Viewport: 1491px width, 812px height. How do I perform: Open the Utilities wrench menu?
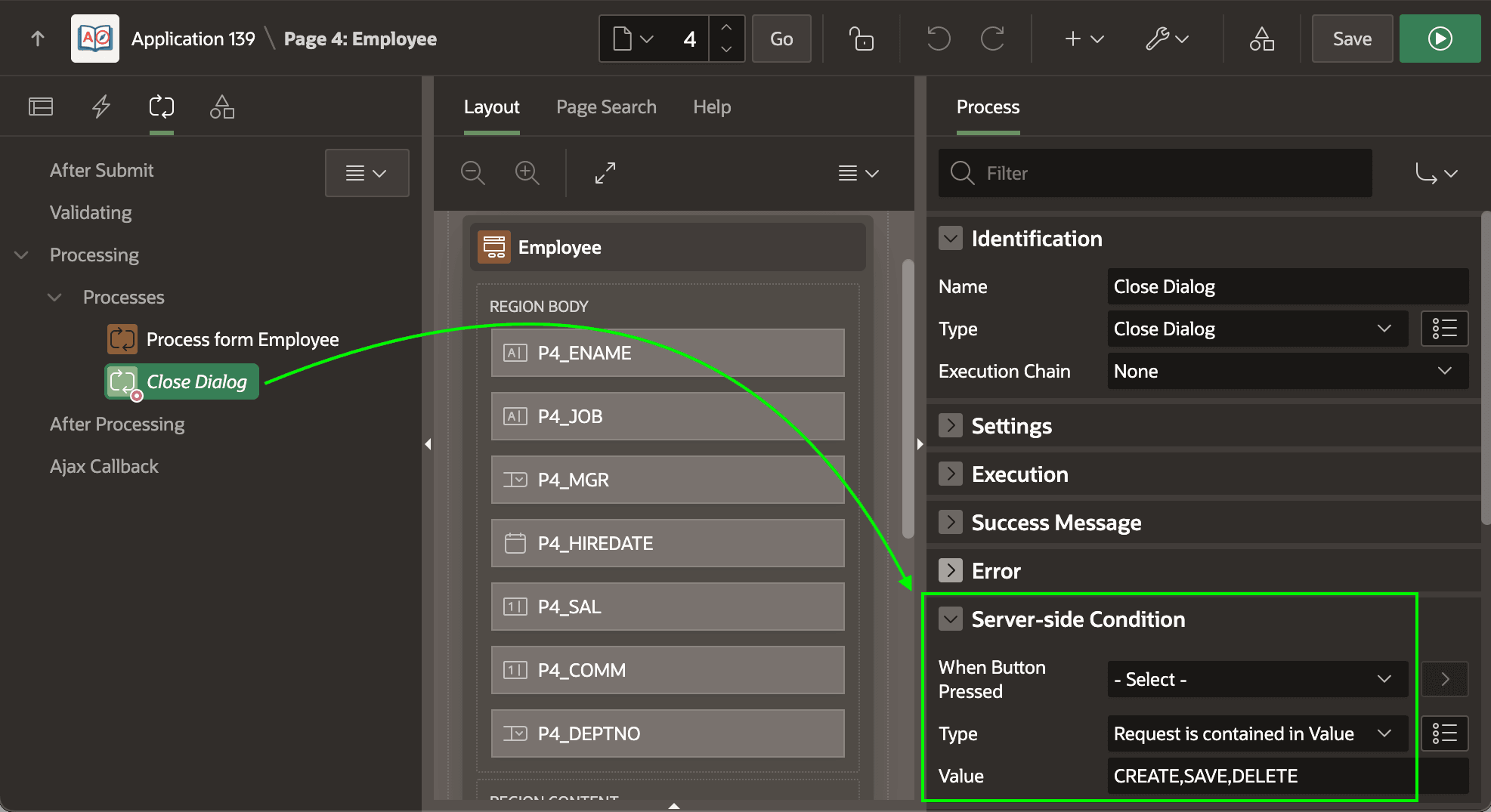[x=1167, y=39]
